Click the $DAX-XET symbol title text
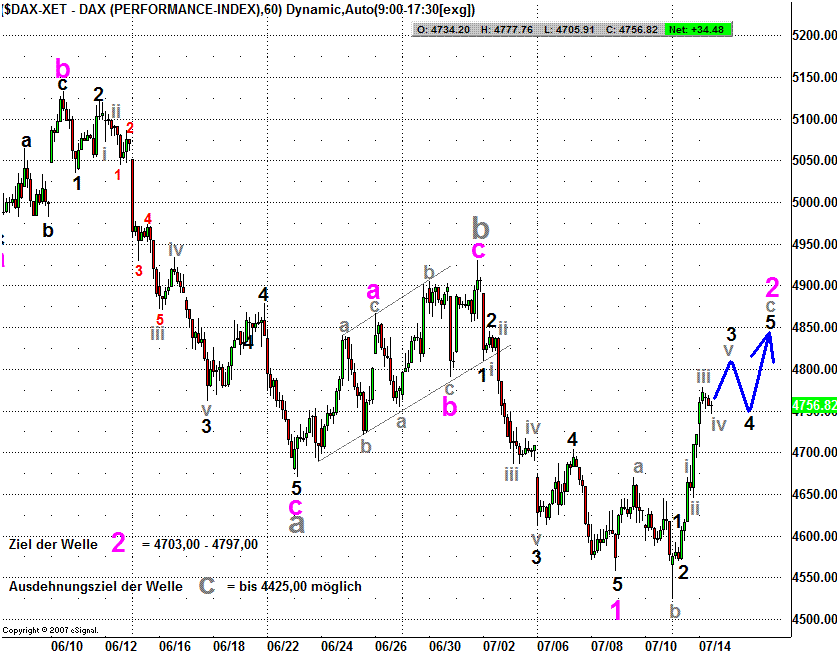839x656 pixels. [x=35, y=9]
